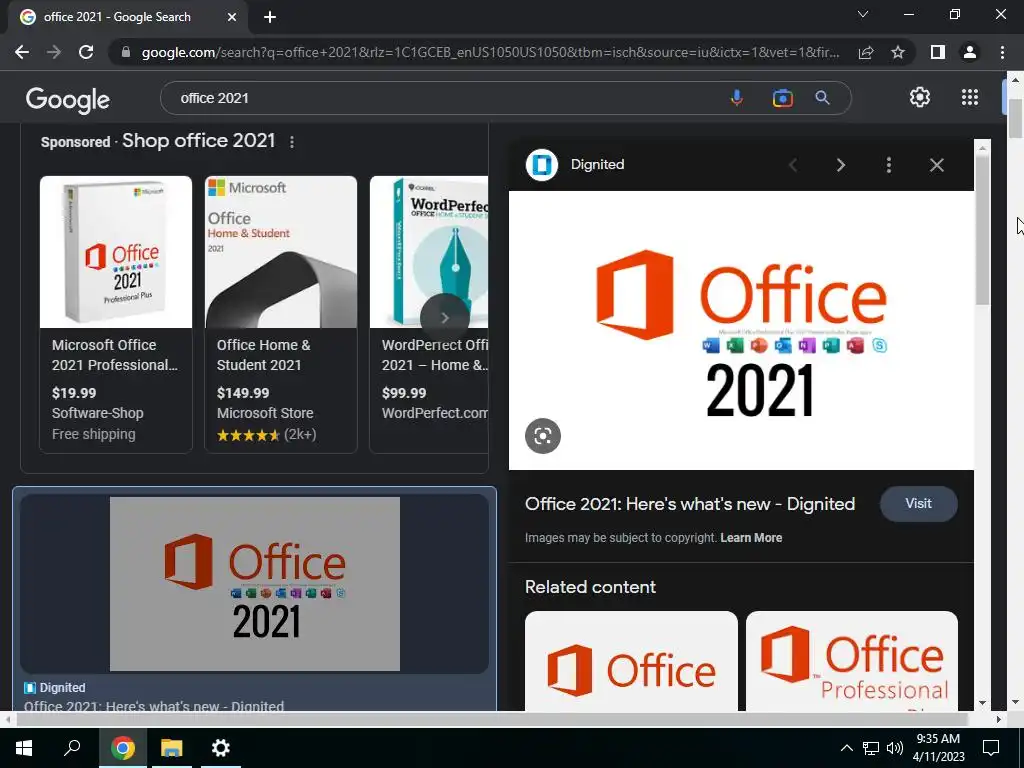The height and width of the screenshot is (768, 1024).
Task: Click the address bar URL
Action: pos(490,52)
